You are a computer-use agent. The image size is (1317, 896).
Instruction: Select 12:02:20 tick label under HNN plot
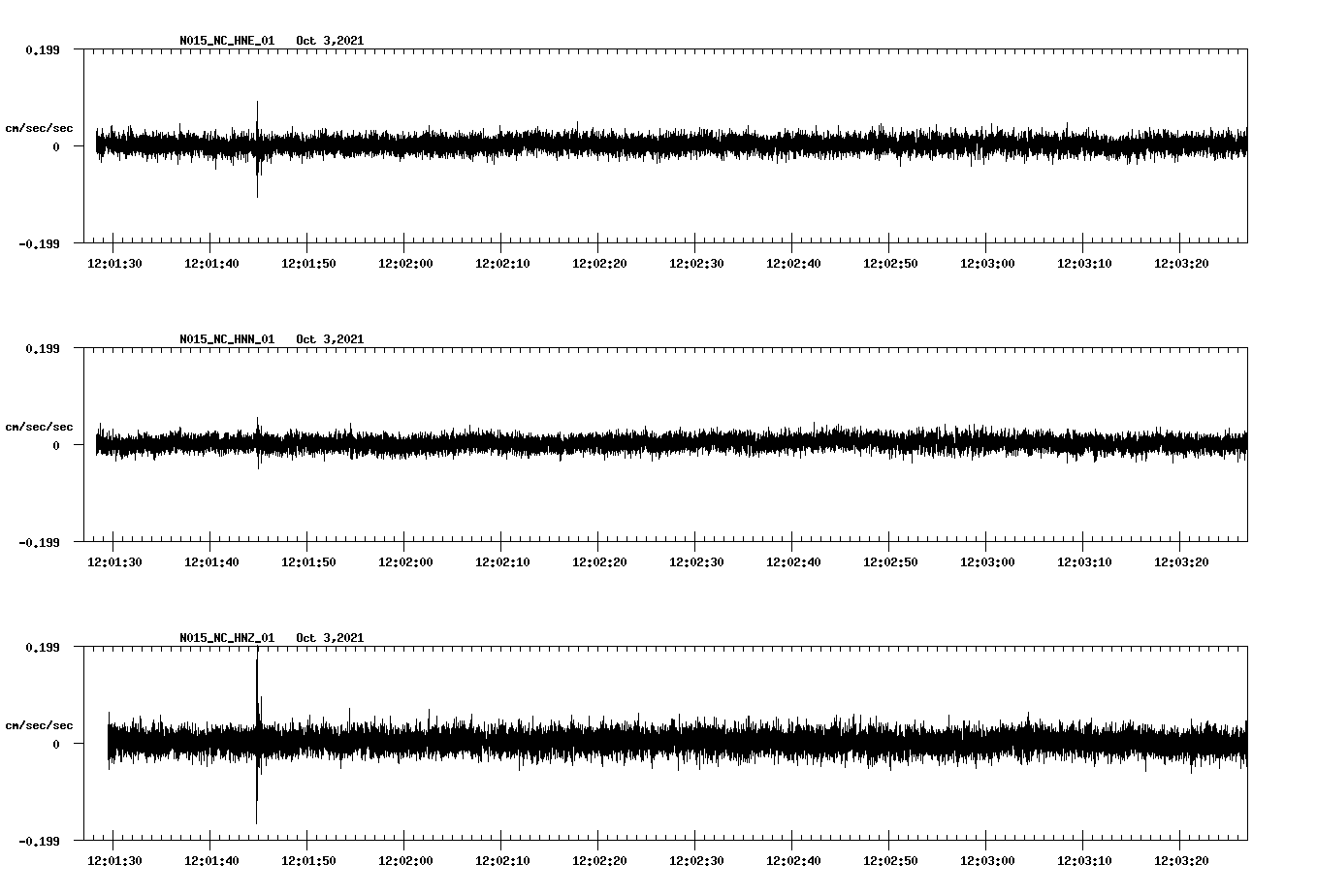[599, 562]
